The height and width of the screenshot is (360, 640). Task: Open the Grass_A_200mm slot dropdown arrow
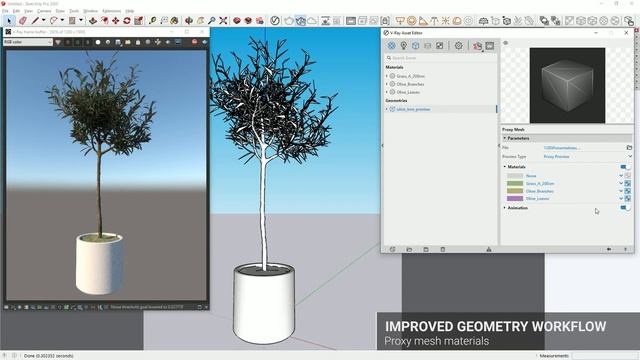(x=621, y=184)
